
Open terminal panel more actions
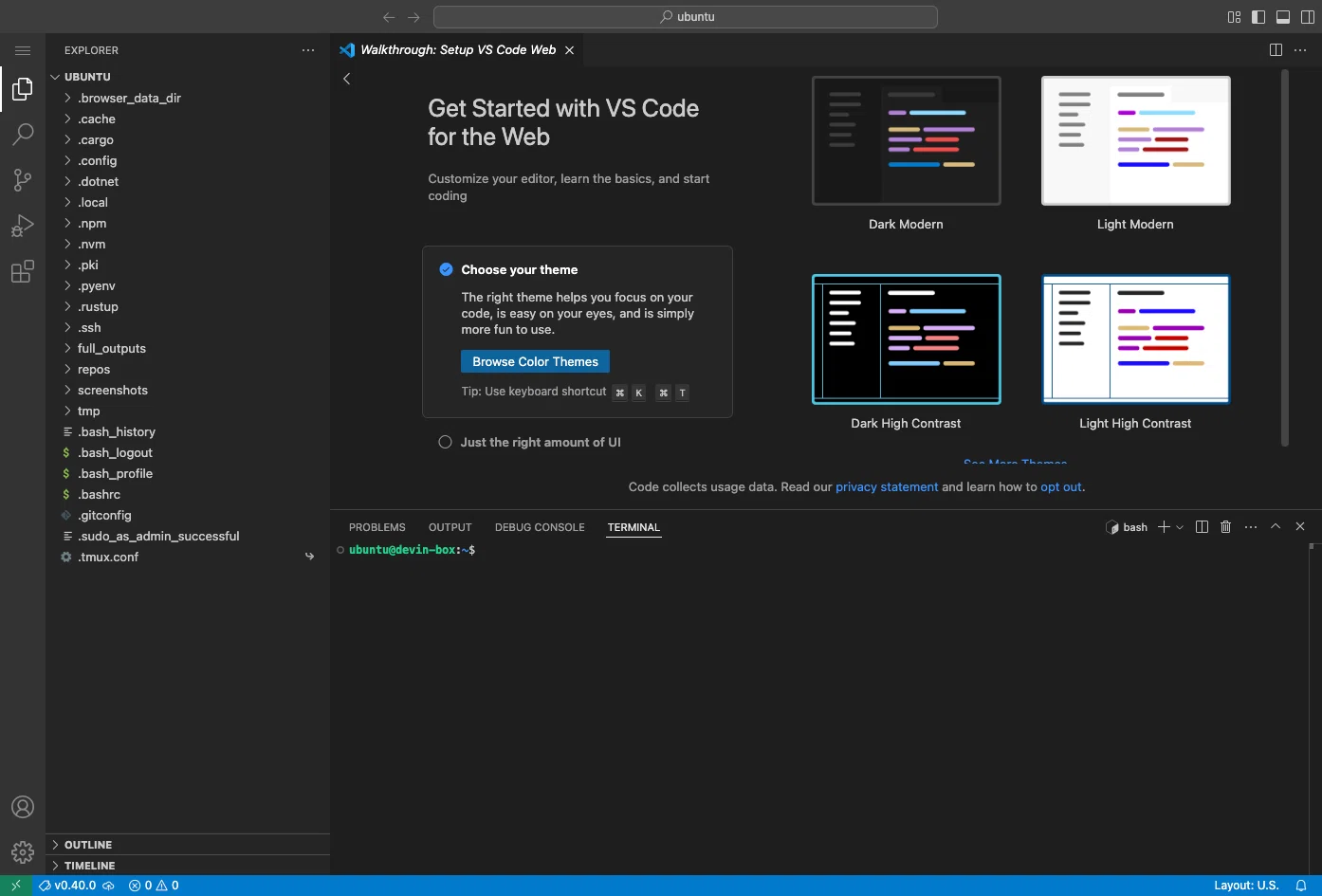point(1251,527)
